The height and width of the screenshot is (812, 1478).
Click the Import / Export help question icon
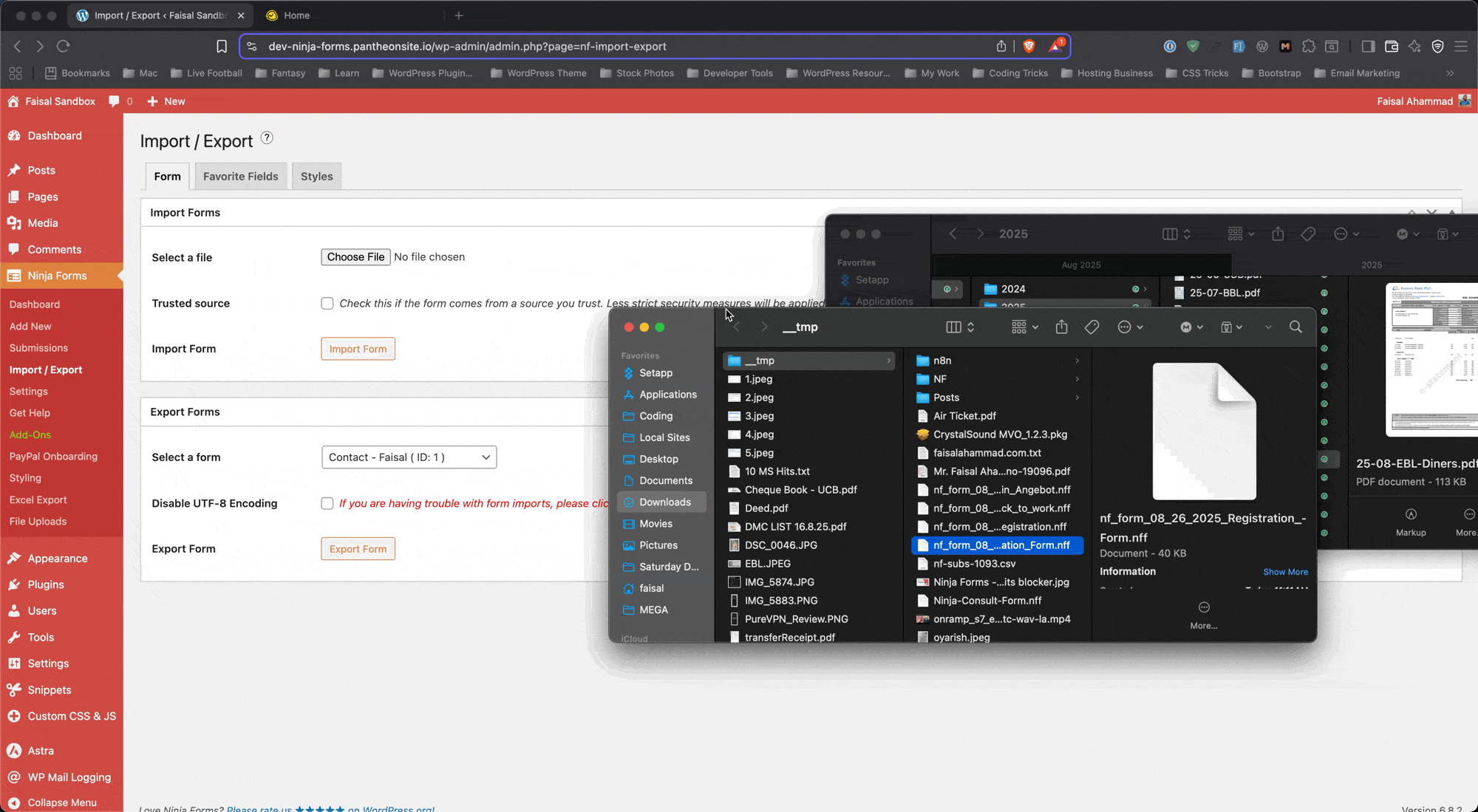point(267,138)
